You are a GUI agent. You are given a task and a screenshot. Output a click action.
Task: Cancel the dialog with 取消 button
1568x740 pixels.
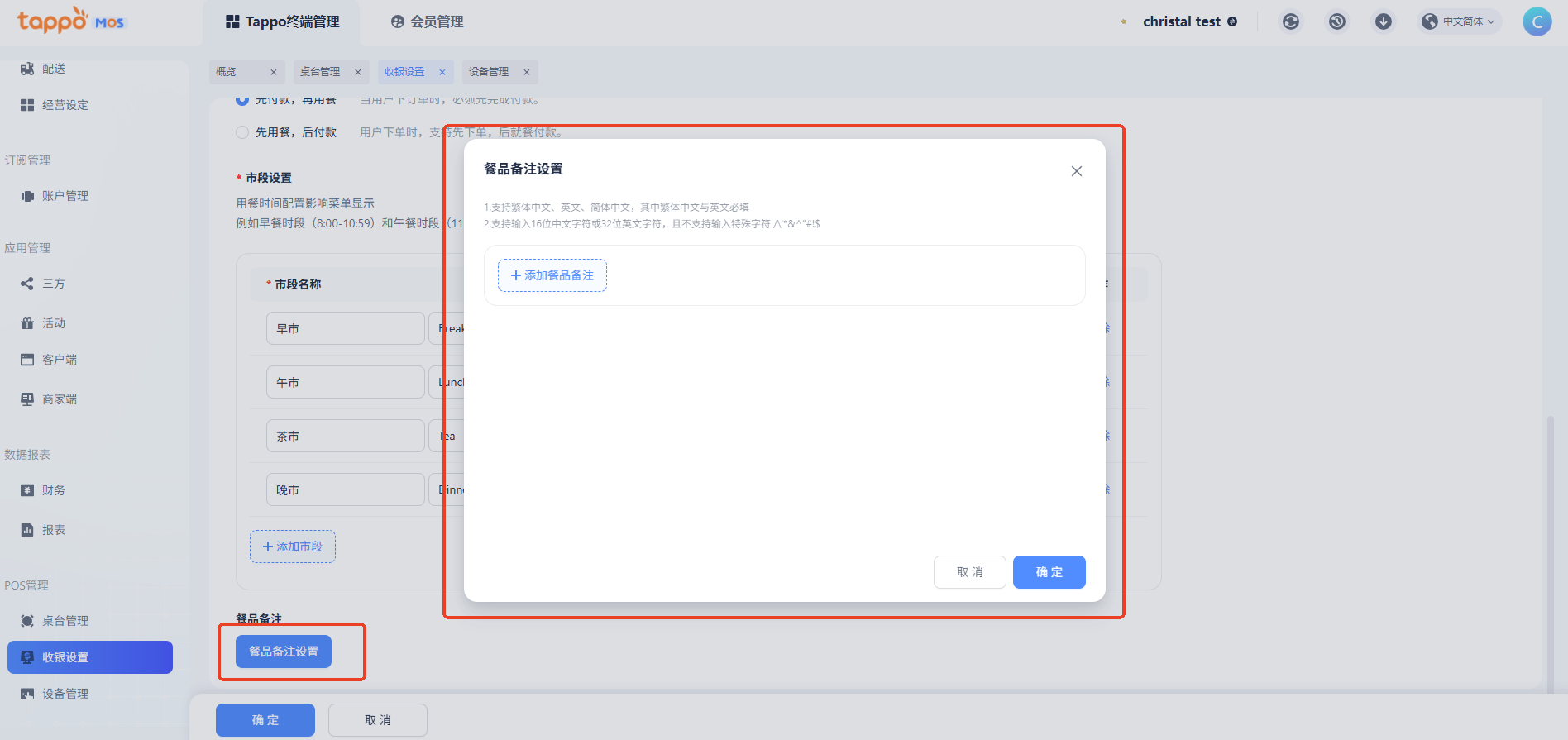[x=969, y=572]
